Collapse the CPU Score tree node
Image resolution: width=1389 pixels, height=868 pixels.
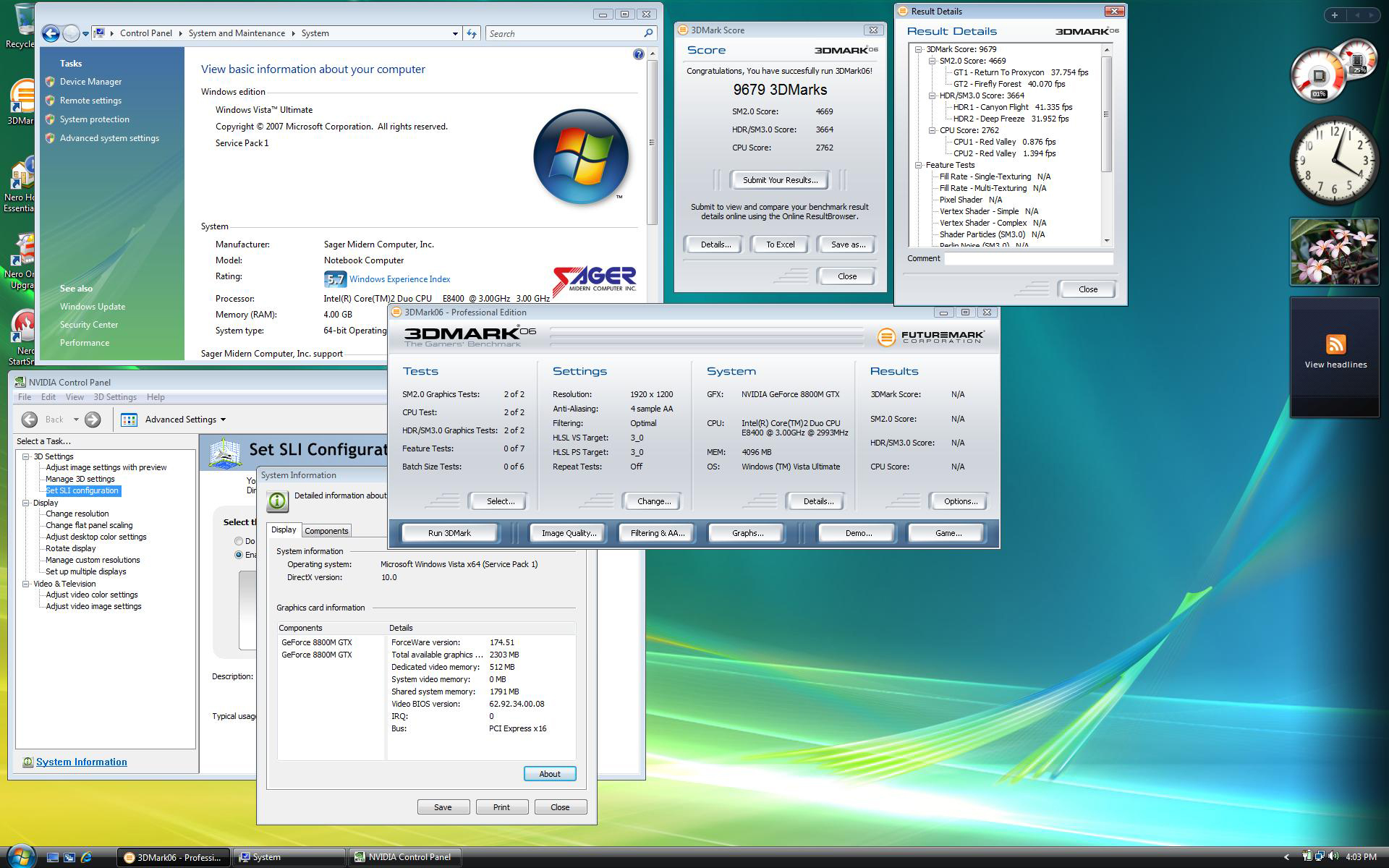tap(932, 130)
